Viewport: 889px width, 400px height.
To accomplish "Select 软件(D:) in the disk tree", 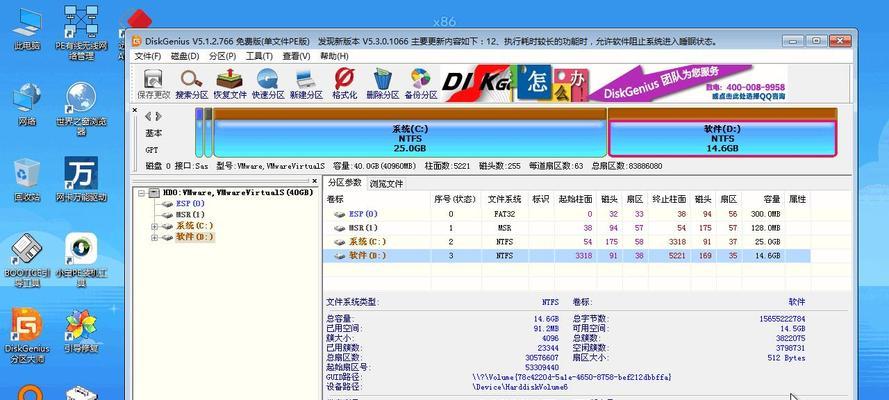I will click(194, 237).
